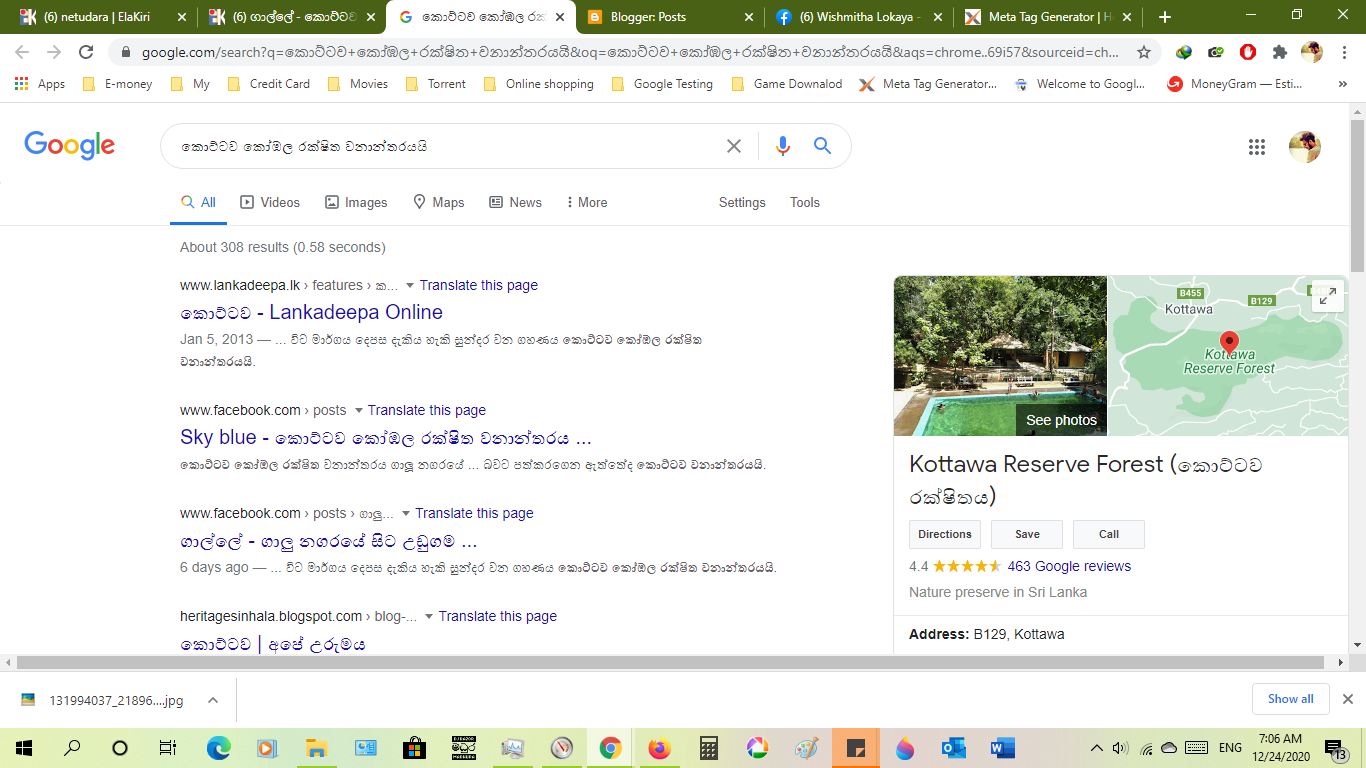Open the Google apps grid

[x=1257, y=147]
